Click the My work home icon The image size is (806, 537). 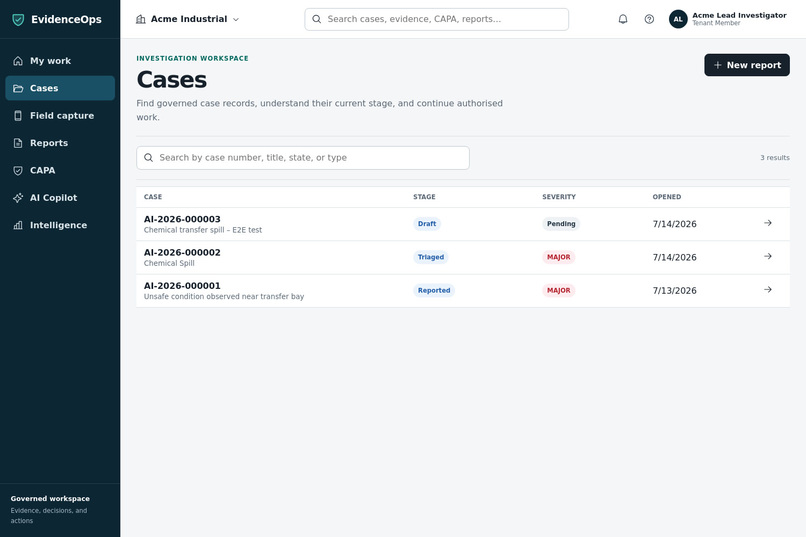[x=18, y=61]
